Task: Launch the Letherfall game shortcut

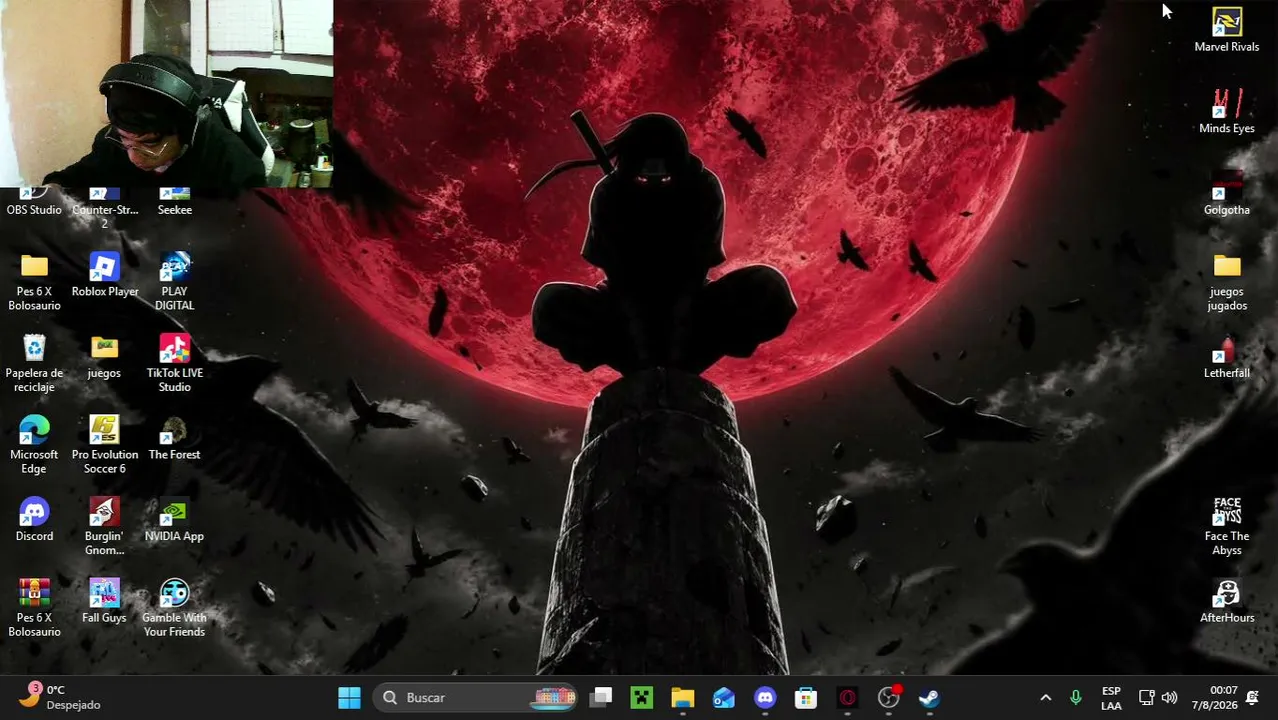Action: point(1227,357)
